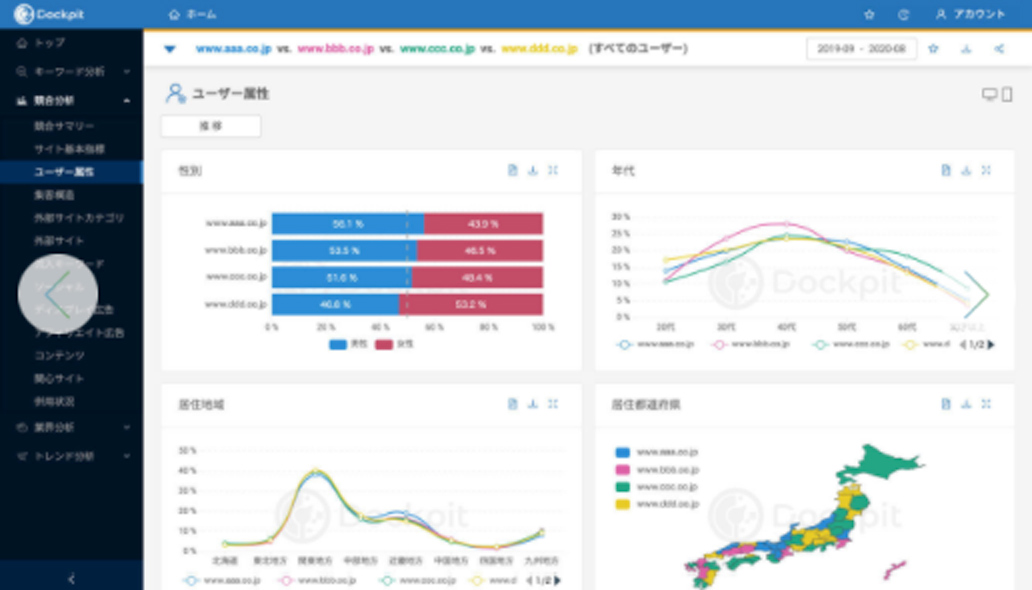Select コンテンツ in sidebar
The image size is (1032, 590).
coord(59,356)
